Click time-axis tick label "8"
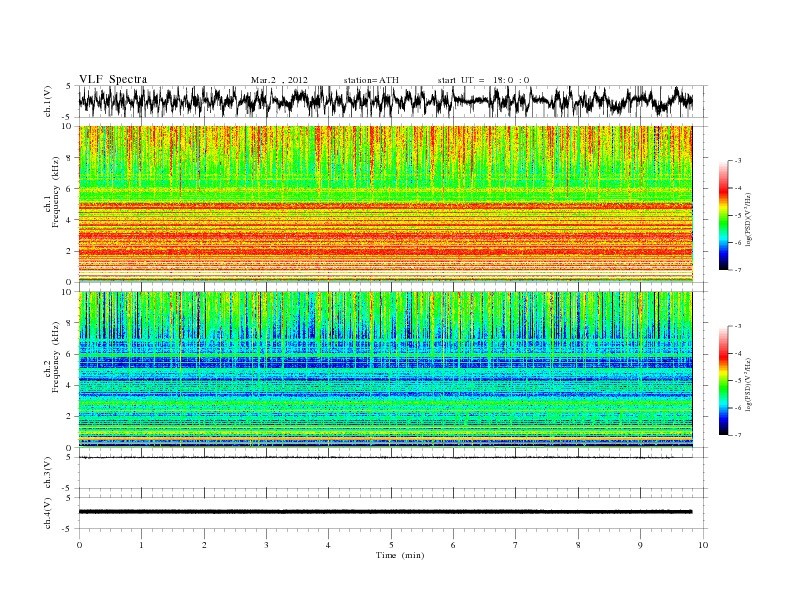Screen dimensions: 792x612 (x=578, y=545)
